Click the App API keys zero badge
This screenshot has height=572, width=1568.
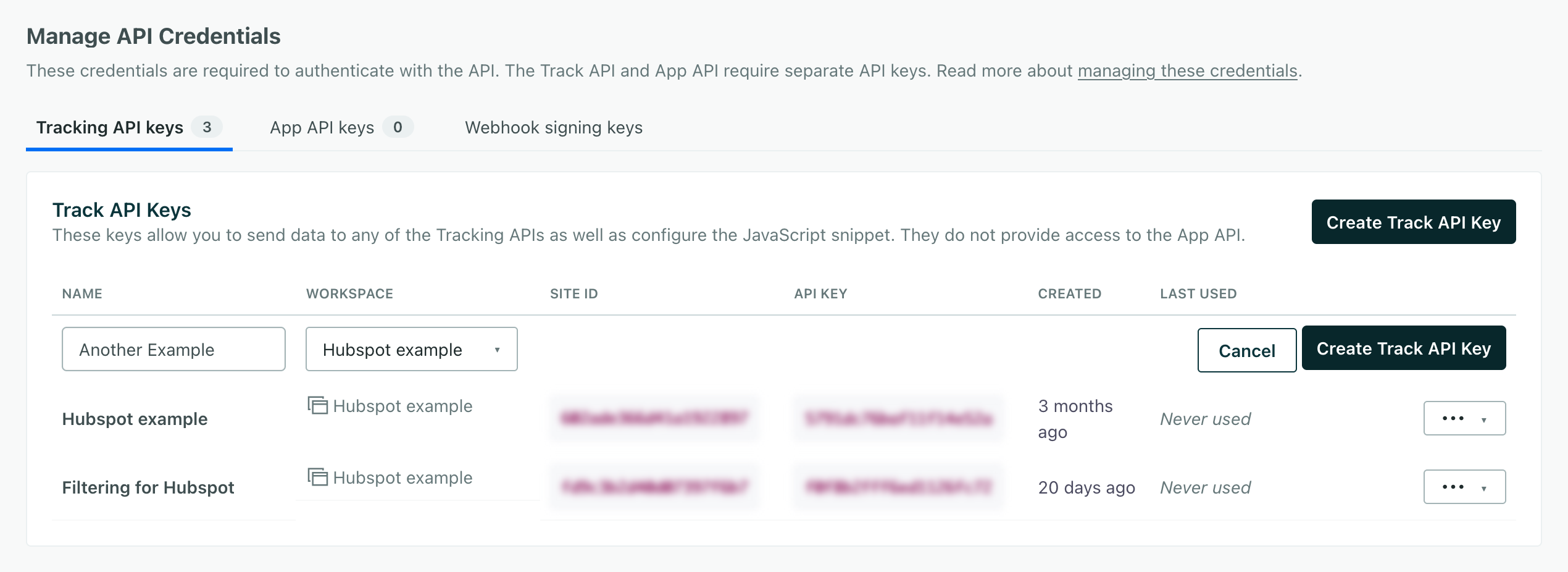398,127
